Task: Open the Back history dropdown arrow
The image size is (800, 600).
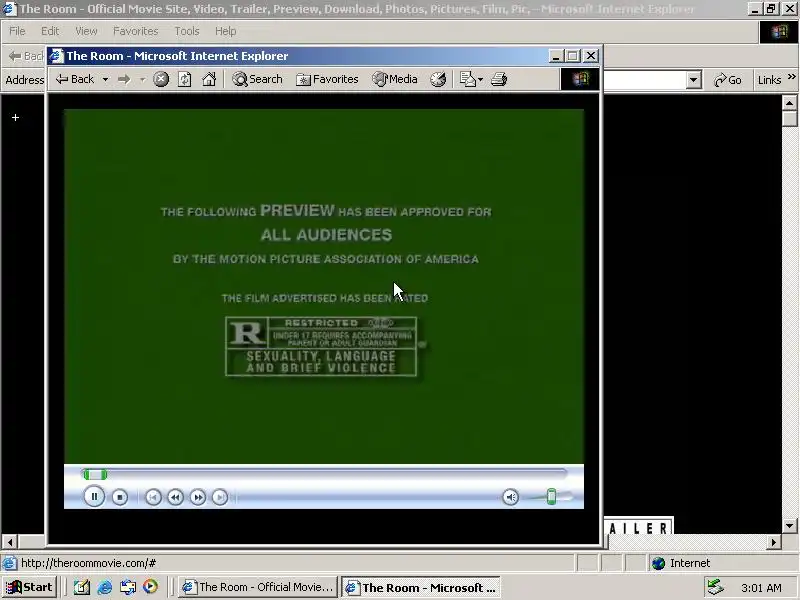Action: [105, 80]
